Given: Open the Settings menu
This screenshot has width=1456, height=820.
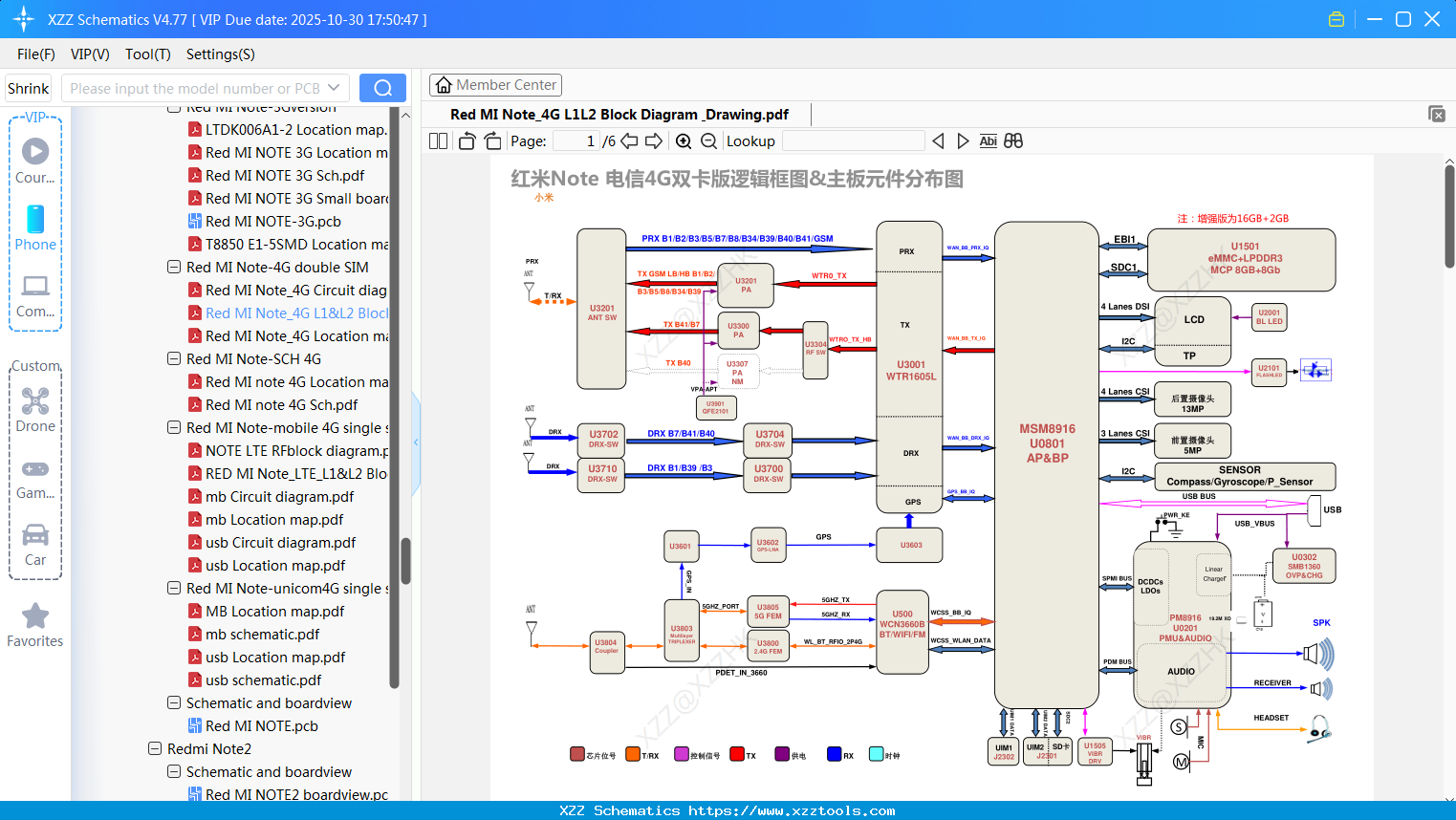Looking at the screenshot, I should [x=220, y=54].
